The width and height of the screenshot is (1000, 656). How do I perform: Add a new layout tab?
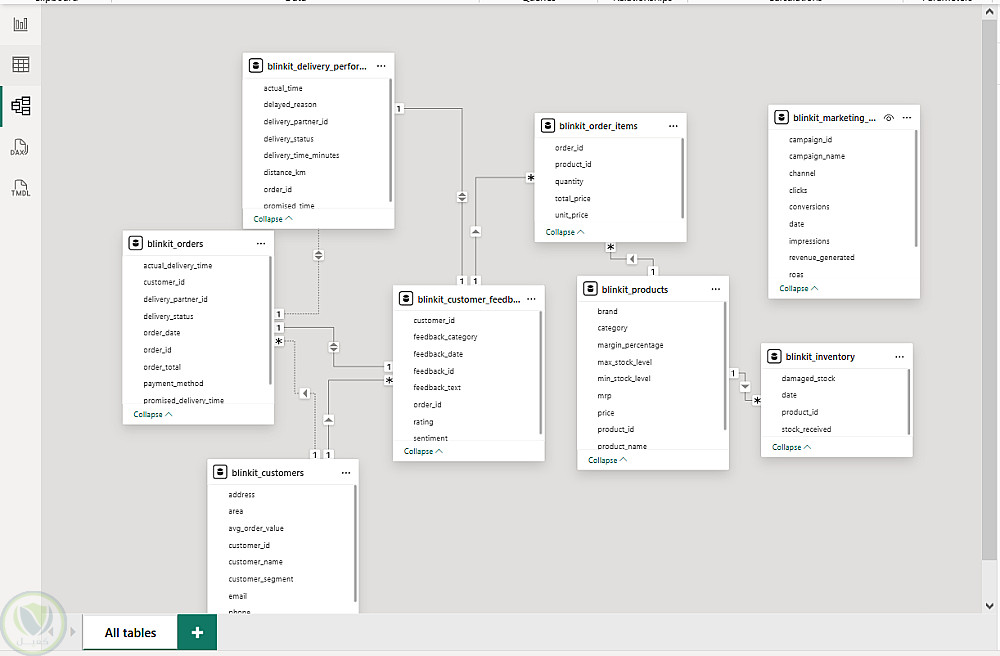click(x=197, y=632)
